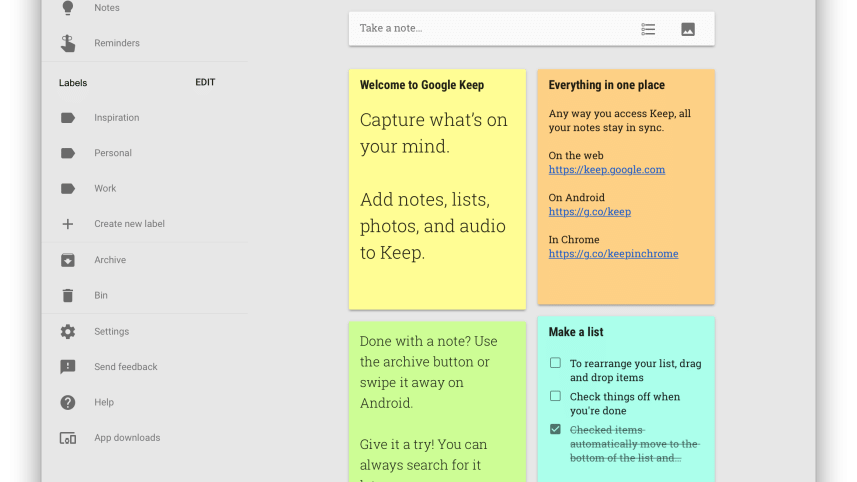Image resolution: width=857 pixels, height=482 pixels.
Task: Click the plus icon for new label
Action: (68, 224)
